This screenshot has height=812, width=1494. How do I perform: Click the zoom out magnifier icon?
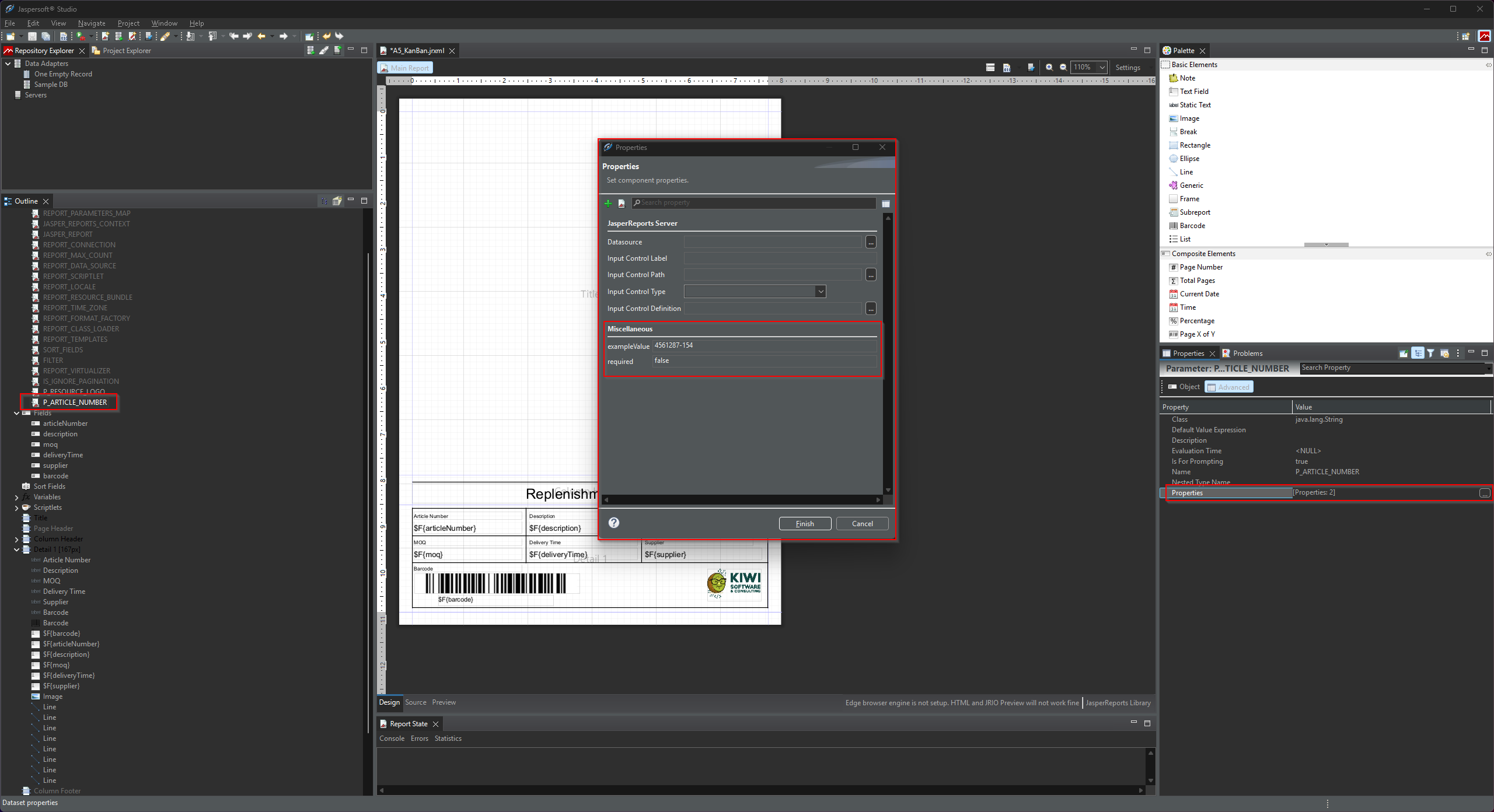(1063, 67)
